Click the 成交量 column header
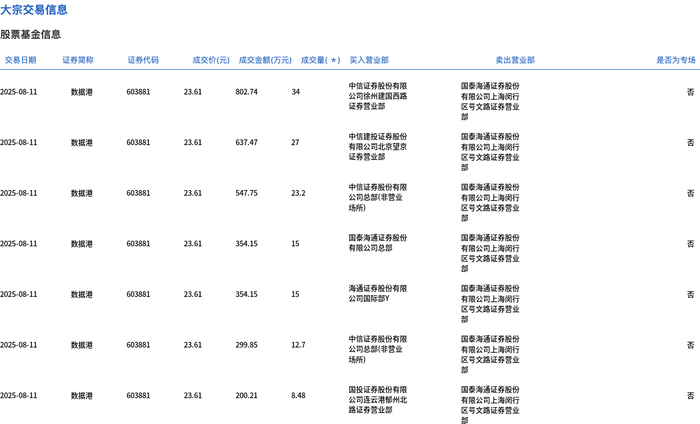The image size is (700, 424). pos(321,60)
